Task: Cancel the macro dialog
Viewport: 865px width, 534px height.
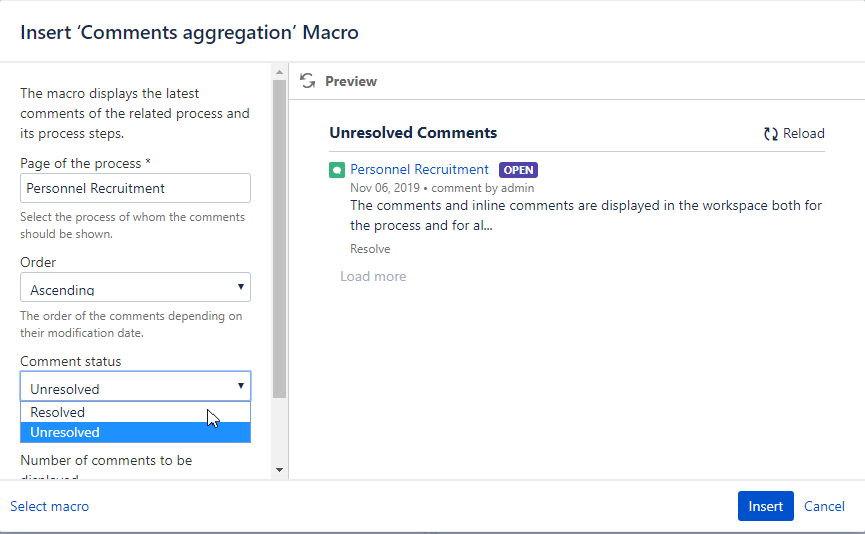Action: (x=824, y=507)
